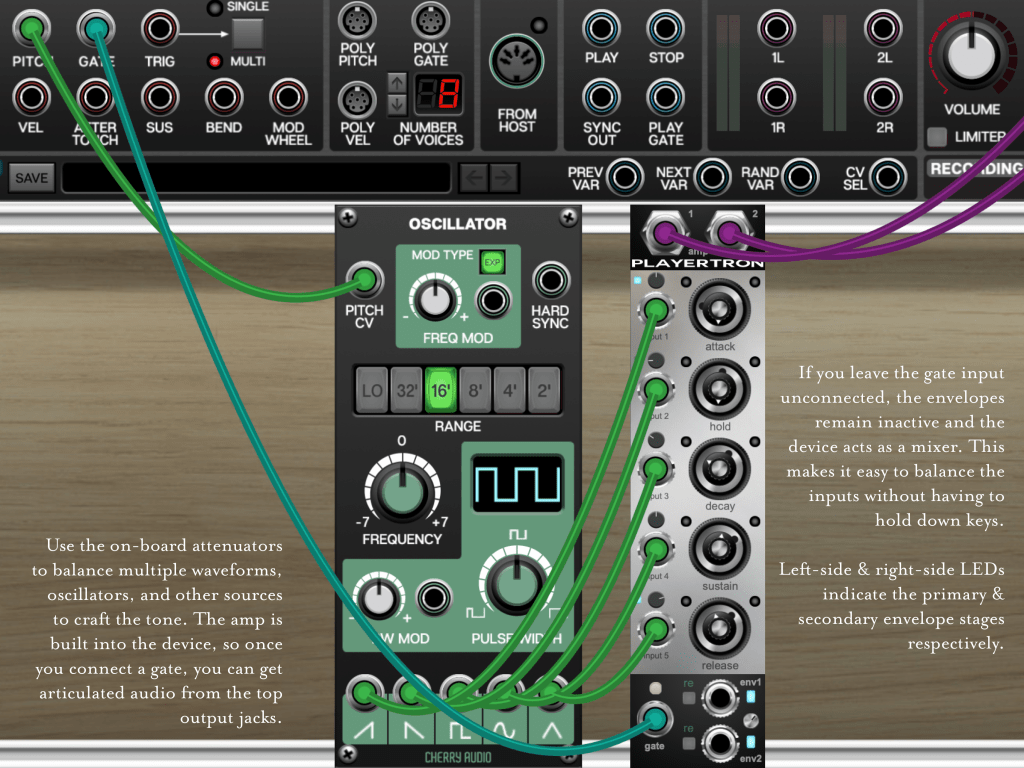Click the PLAY GATE jack
1024x768 pixels.
(x=665, y=98)
